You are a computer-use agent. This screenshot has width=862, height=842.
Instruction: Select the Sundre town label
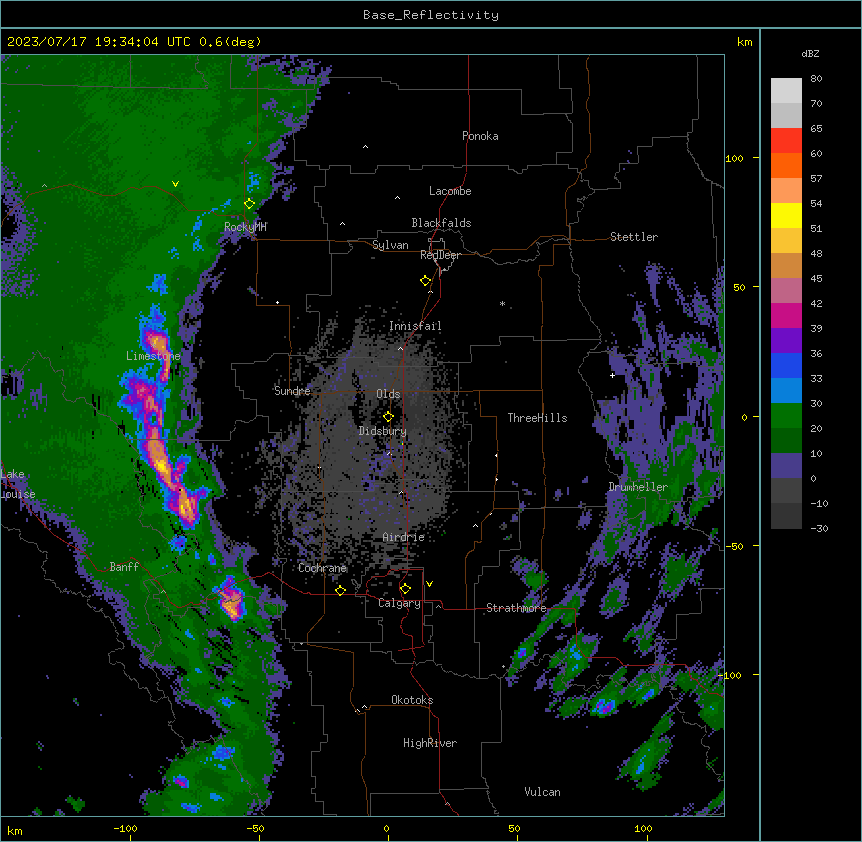coord(292,391)
